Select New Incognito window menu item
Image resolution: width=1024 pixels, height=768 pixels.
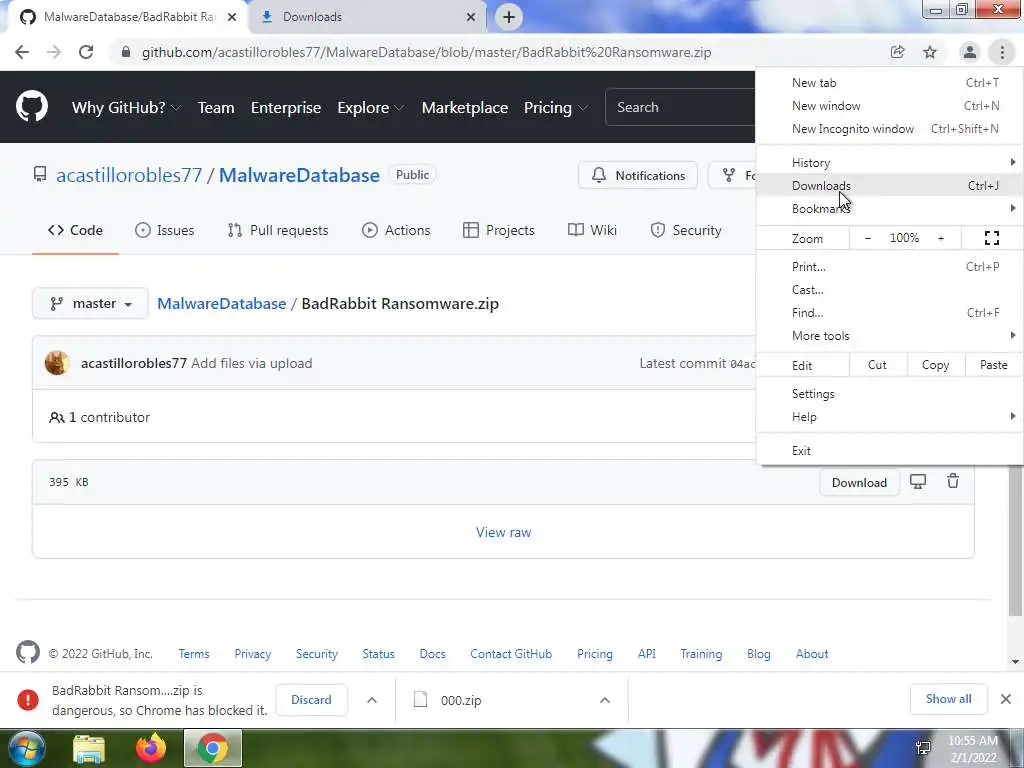tap(889, 129)
